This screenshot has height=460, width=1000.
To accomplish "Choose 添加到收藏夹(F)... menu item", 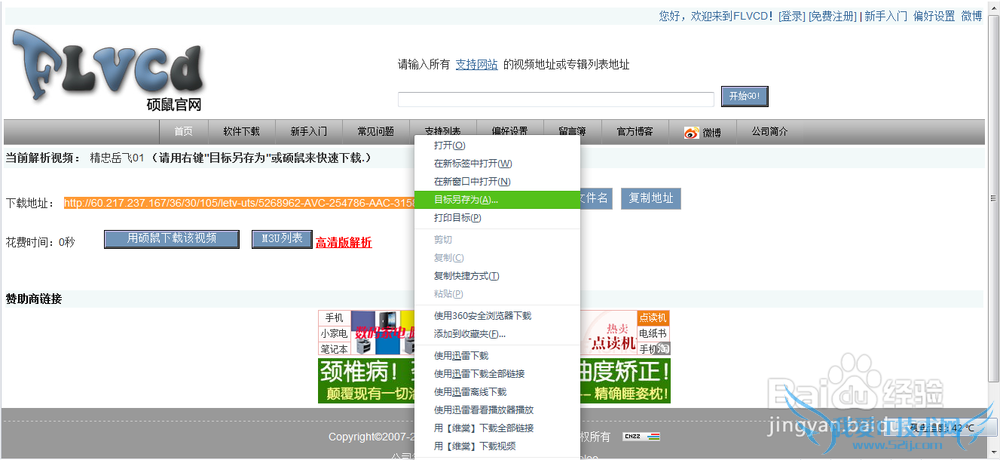I will point(497,334).
